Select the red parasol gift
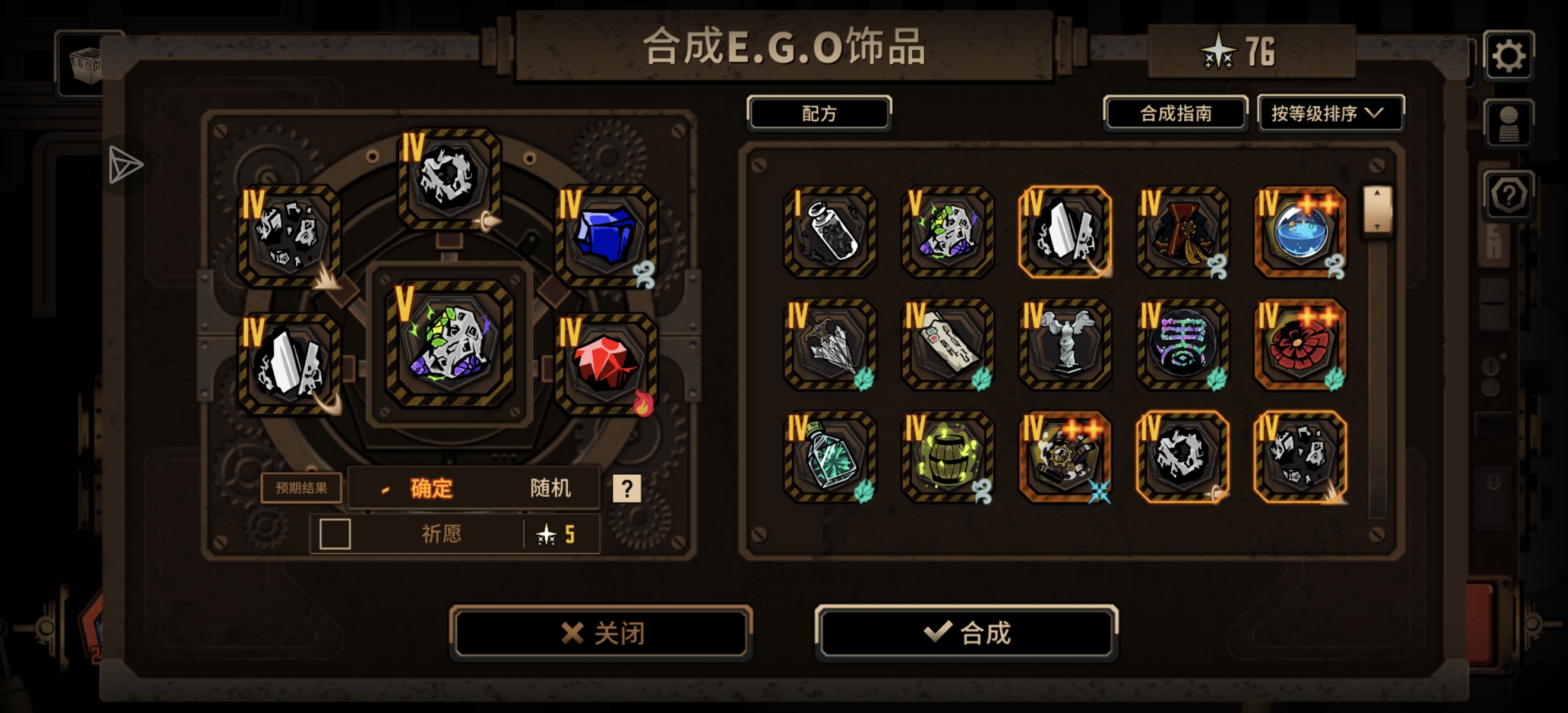The width and height of the screenshot is (1568, 713). (x=1300, y=344)
